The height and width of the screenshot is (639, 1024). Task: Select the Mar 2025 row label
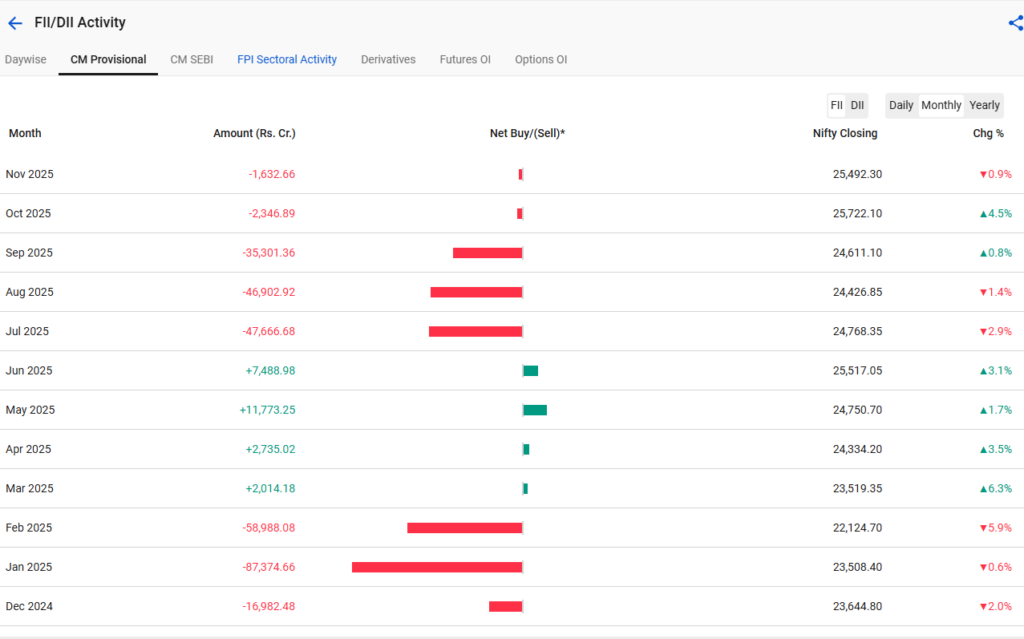(x=29, y=488)
